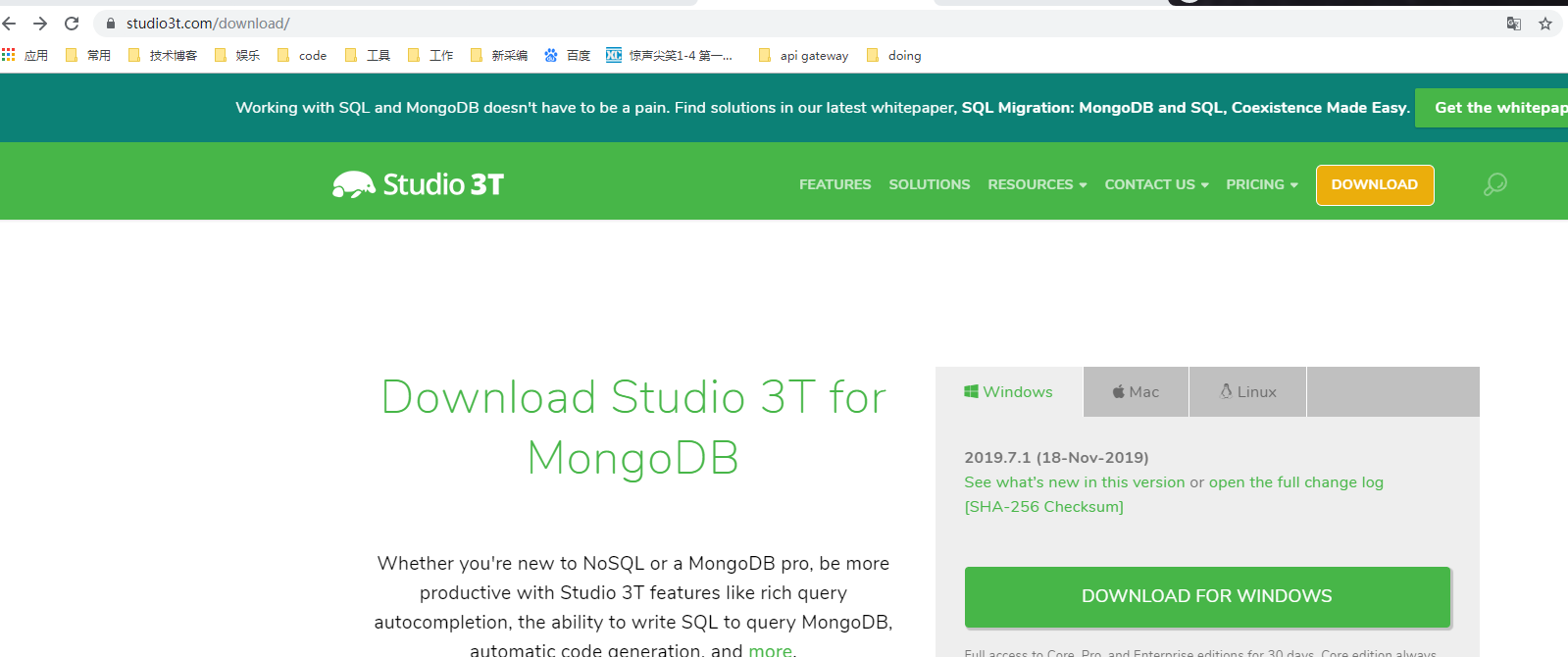The image size is (1568, 657).
Task: Open the 百度 bookmark
Action: [x=568, y=55]
